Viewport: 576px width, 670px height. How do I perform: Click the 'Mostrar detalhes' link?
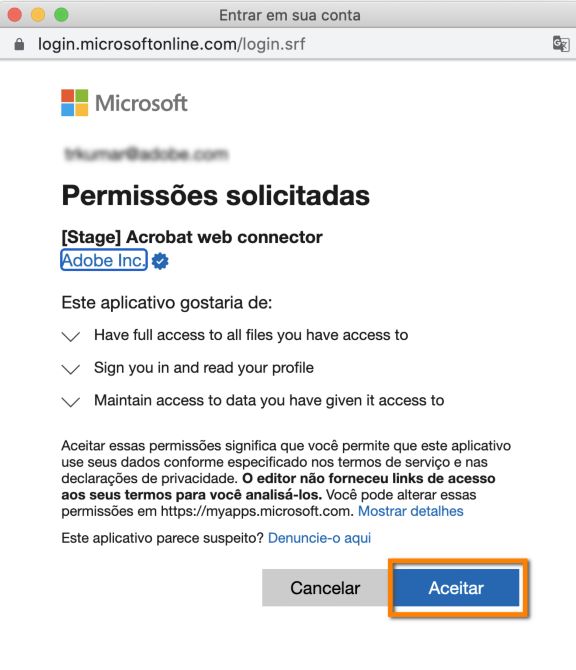(411, 511)
